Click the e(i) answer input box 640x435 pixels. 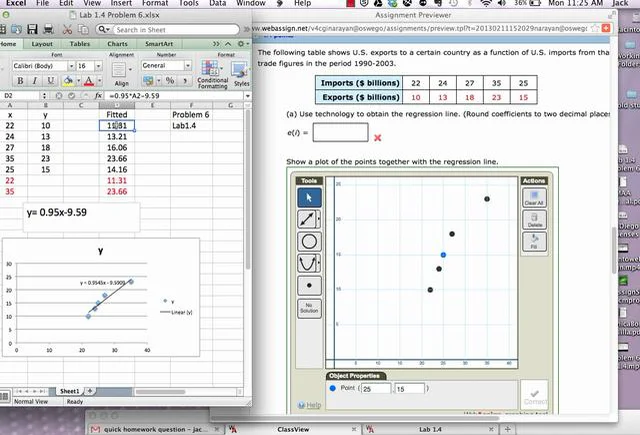[x=340, y=132]
